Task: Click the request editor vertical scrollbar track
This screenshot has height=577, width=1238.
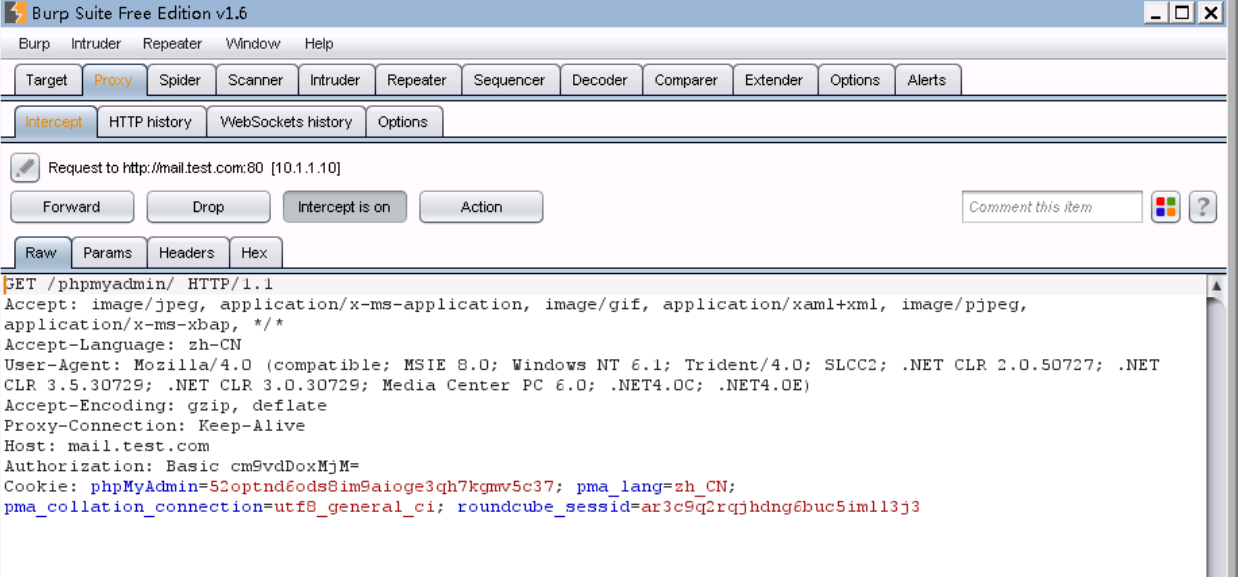Action: click(1216, 437)
